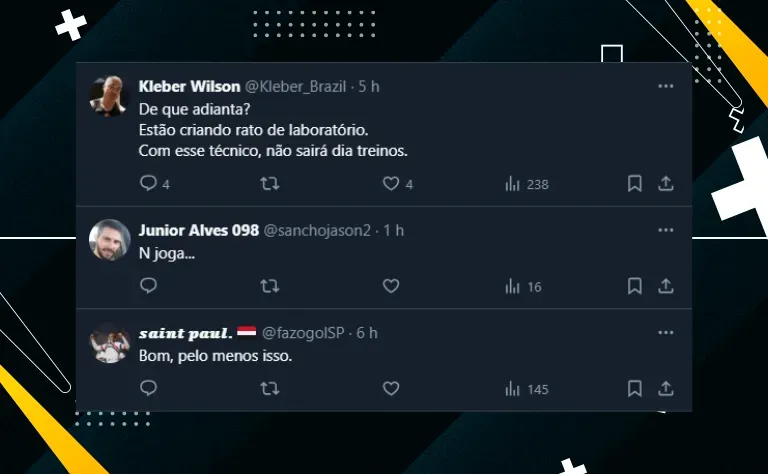Bookmark Kleber Wilson's tweet
Viewport: 768px width, 474px height.
(635, 184)
